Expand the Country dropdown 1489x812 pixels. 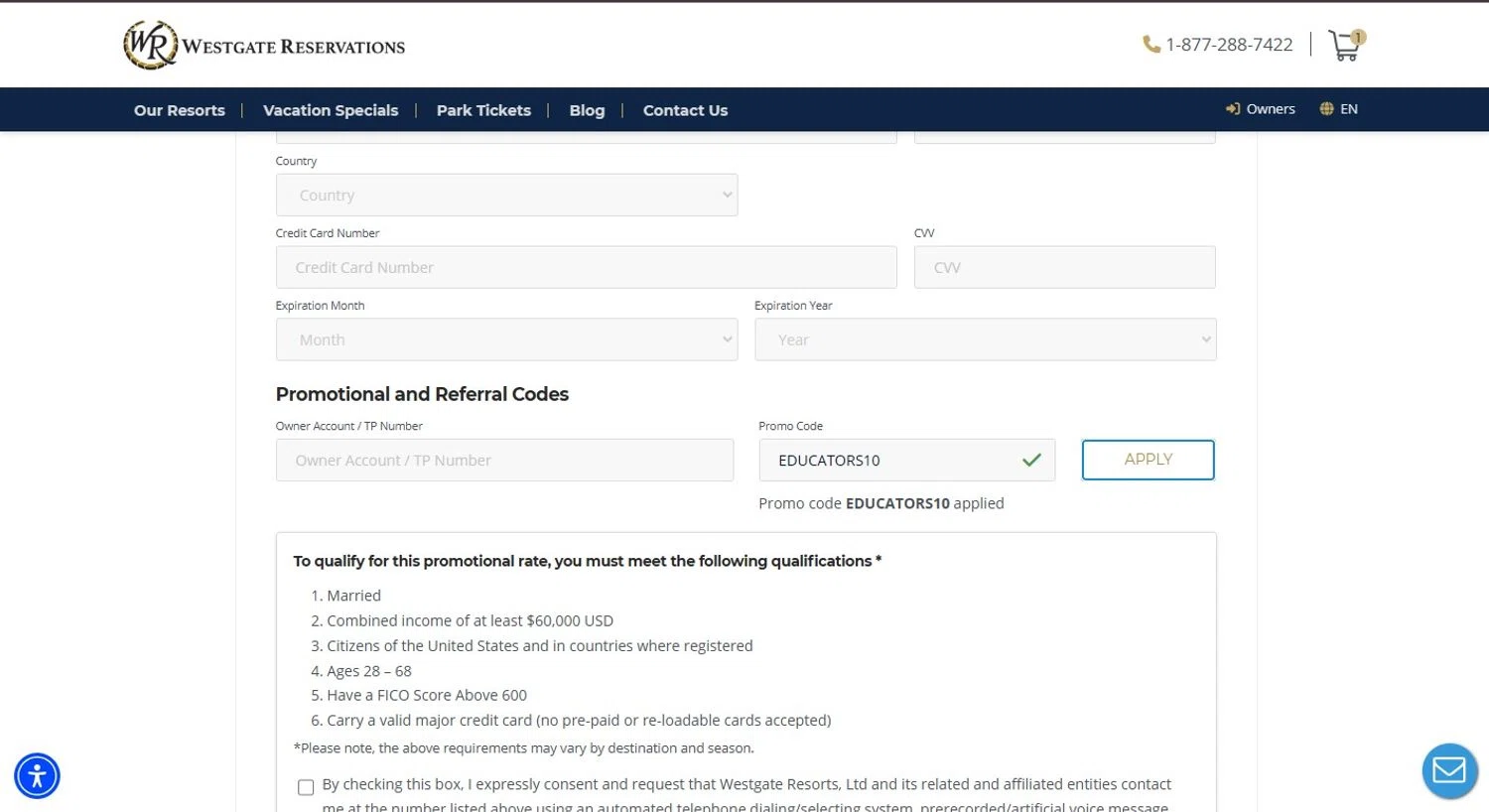[506, 196]
